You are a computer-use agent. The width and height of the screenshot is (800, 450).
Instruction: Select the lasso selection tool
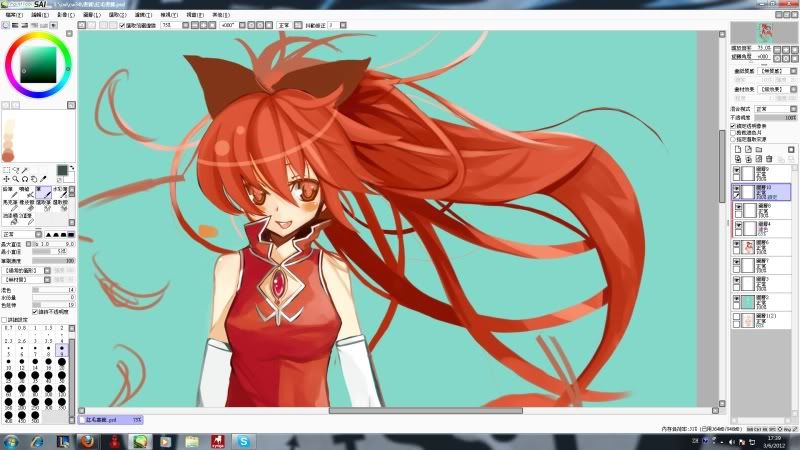click(x=16, y=169)
